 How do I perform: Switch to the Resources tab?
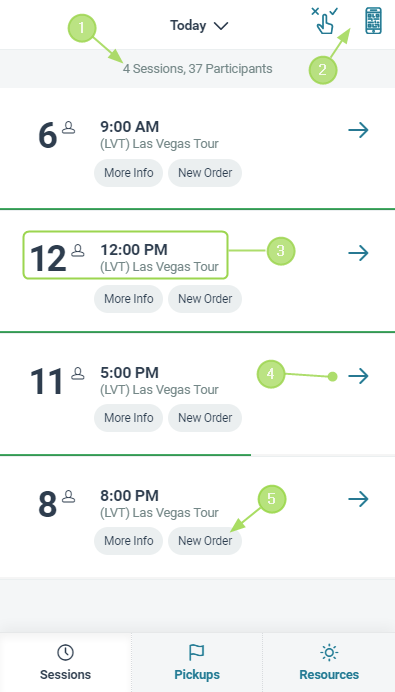tap(329, 662)
